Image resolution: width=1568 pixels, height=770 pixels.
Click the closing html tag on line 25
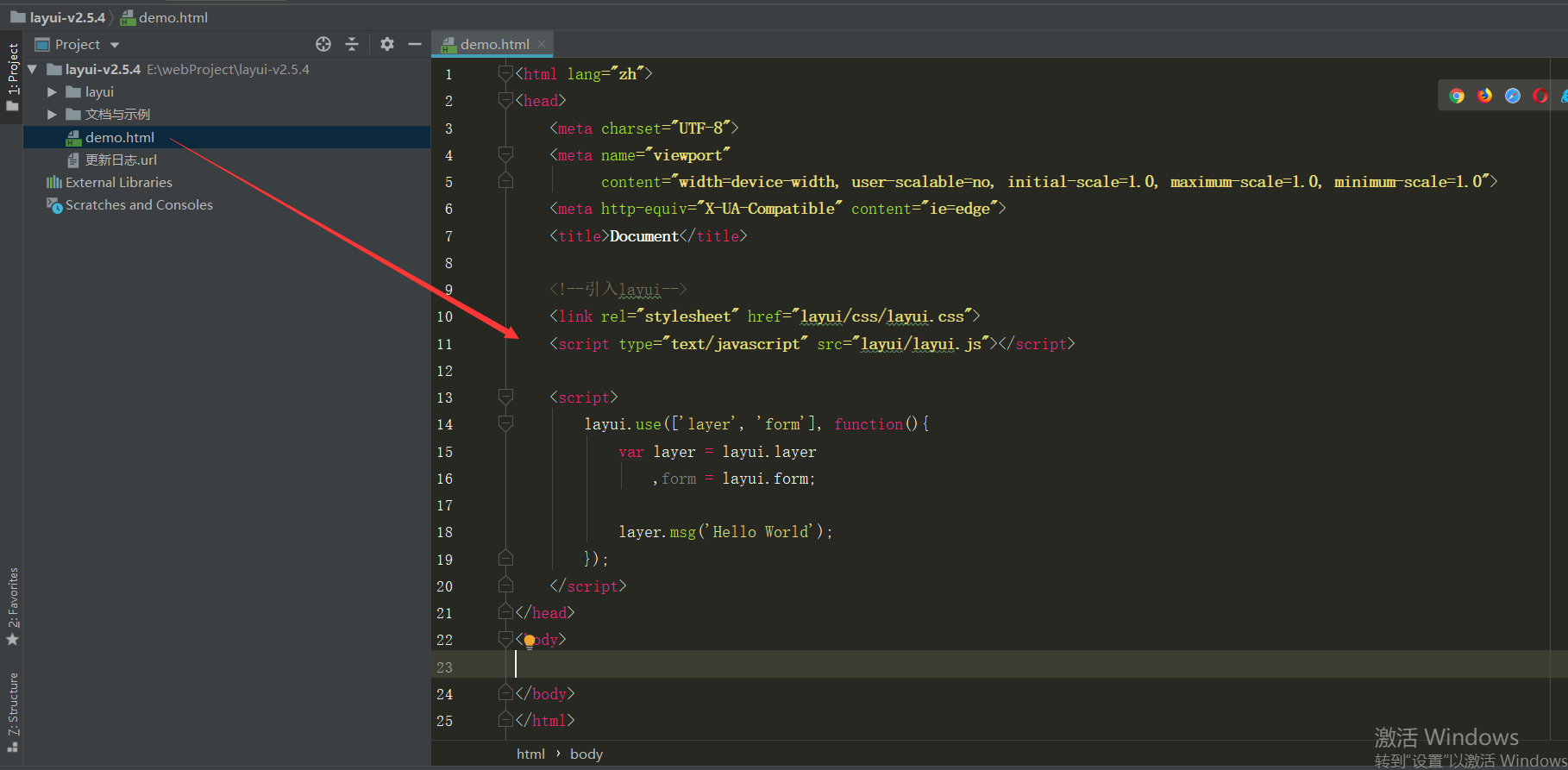[545, 720]
